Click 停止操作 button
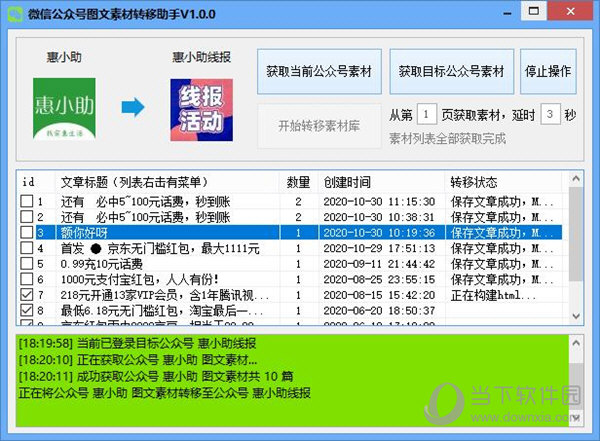 [548, 71]
